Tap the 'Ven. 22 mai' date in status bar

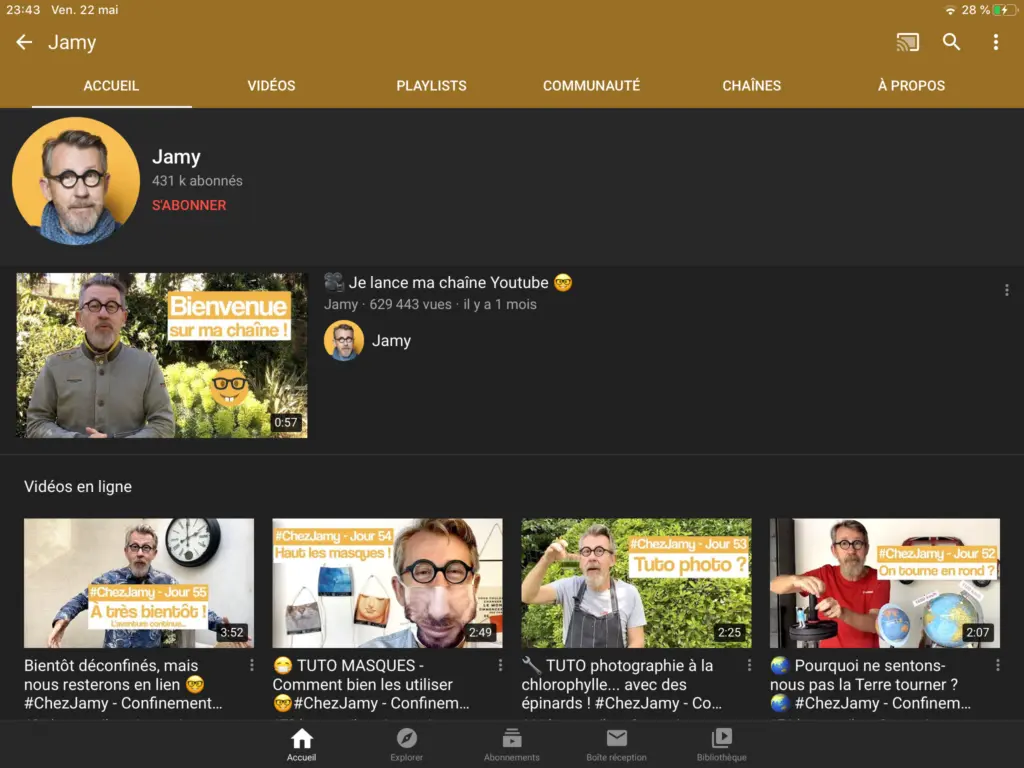click(x=84, y=10)
